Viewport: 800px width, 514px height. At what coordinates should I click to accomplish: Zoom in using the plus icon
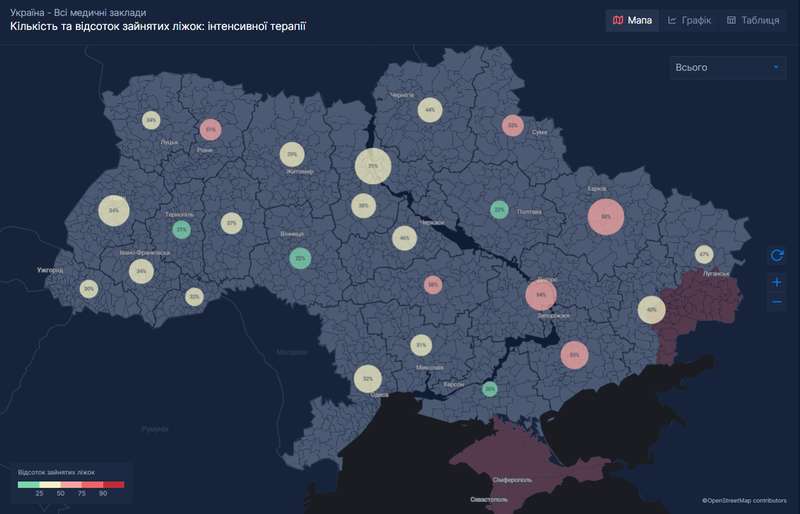point(777,282)
